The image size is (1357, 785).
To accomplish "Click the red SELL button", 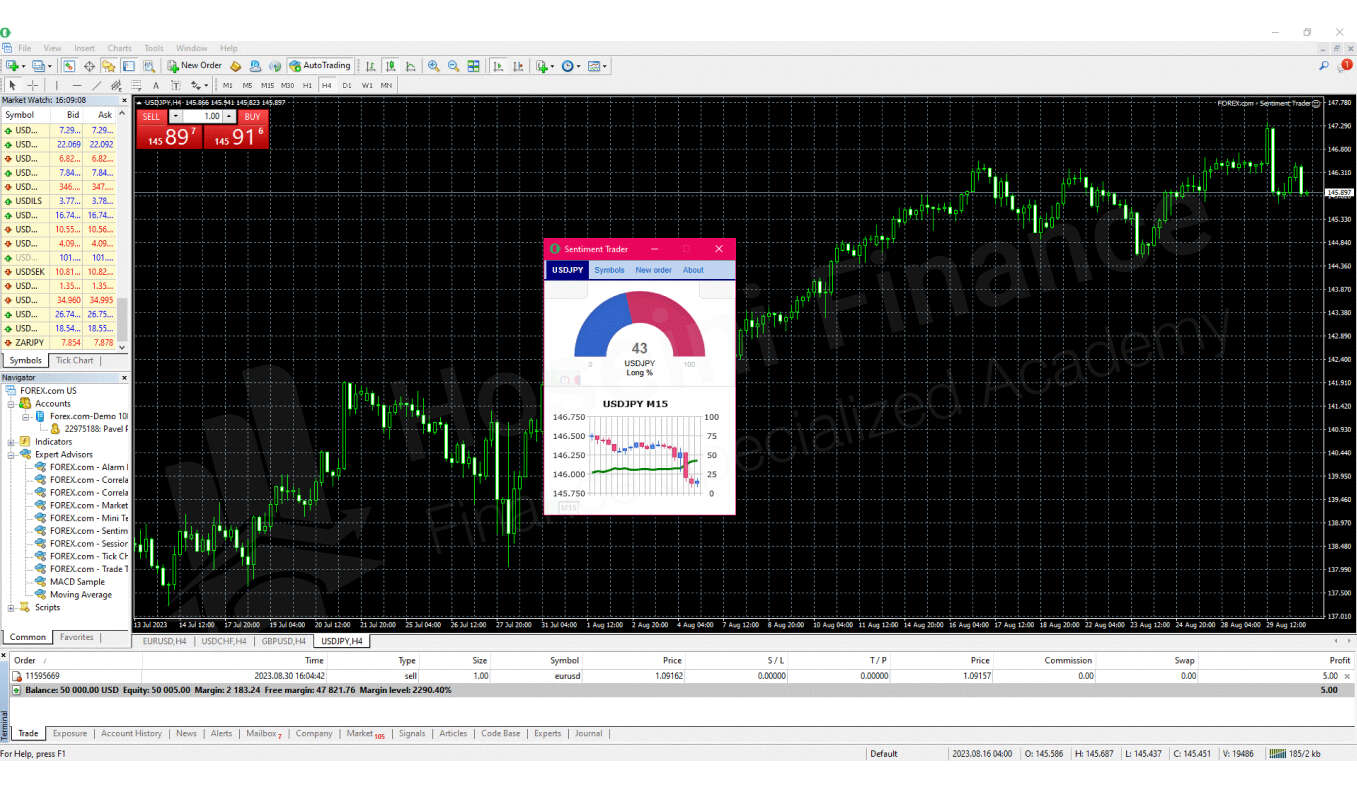I will tap(151, 116).
